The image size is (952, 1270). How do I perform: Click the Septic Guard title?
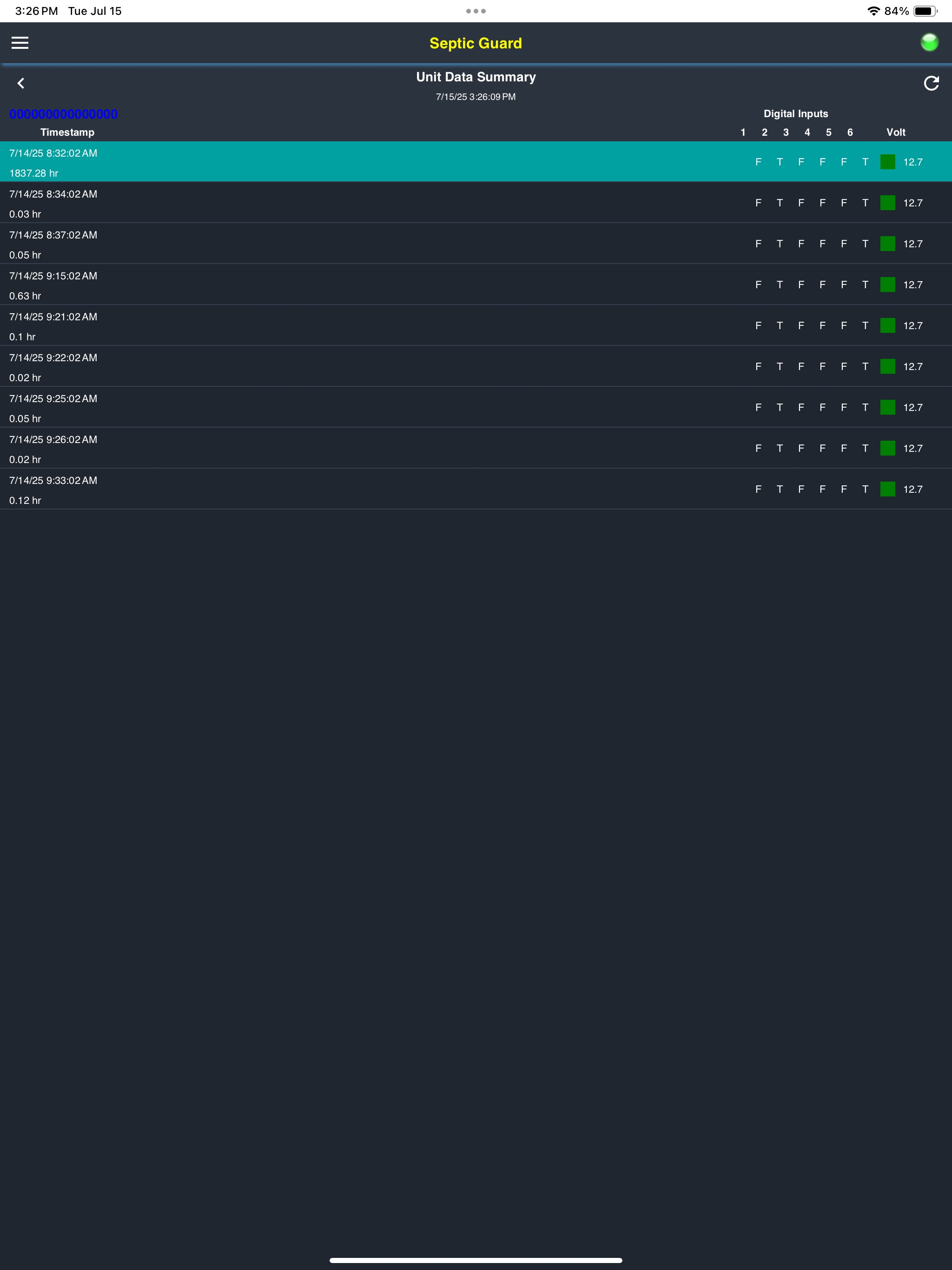pos(476,43)
